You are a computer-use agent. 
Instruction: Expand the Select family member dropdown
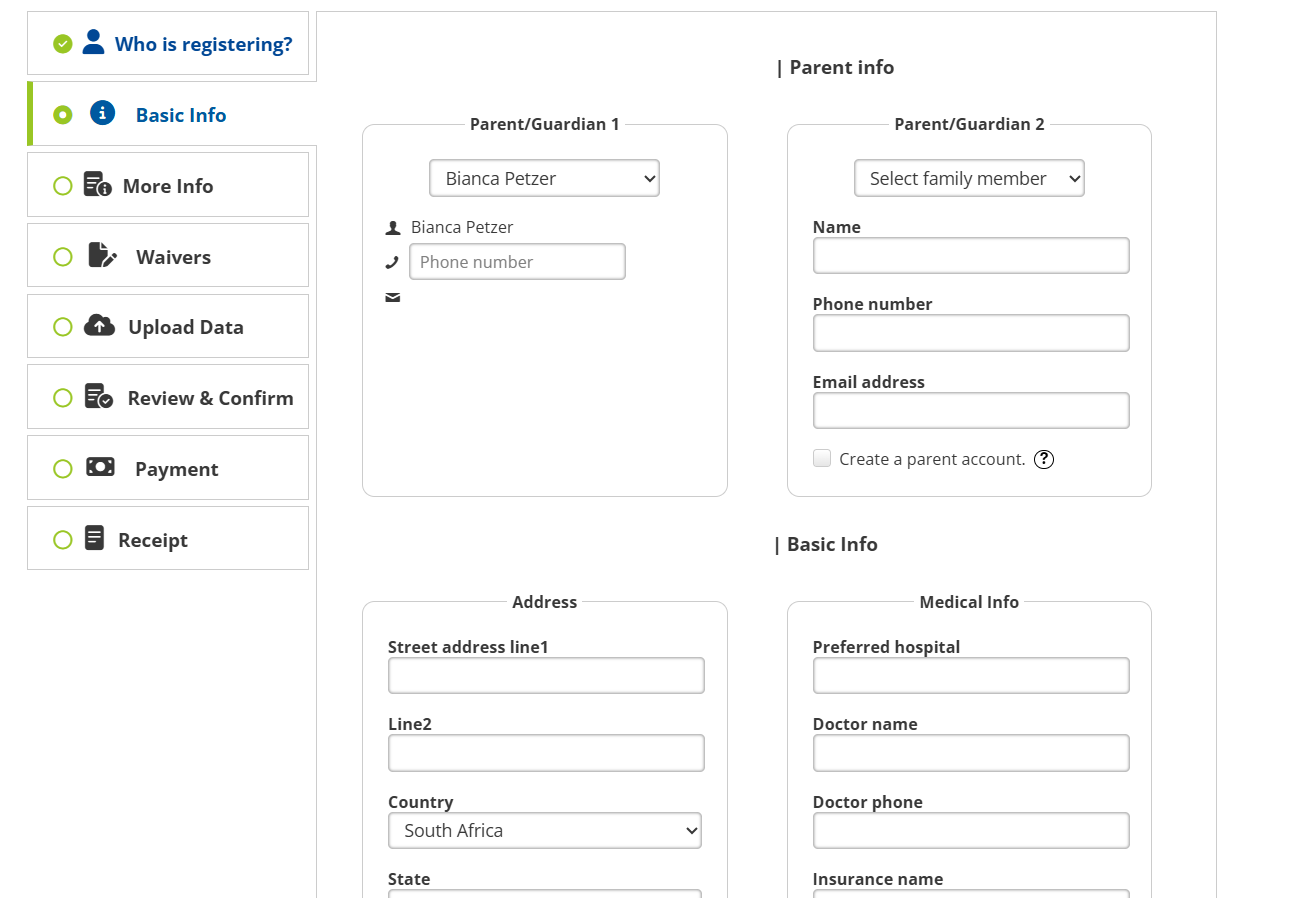click(x=968, y=178)
